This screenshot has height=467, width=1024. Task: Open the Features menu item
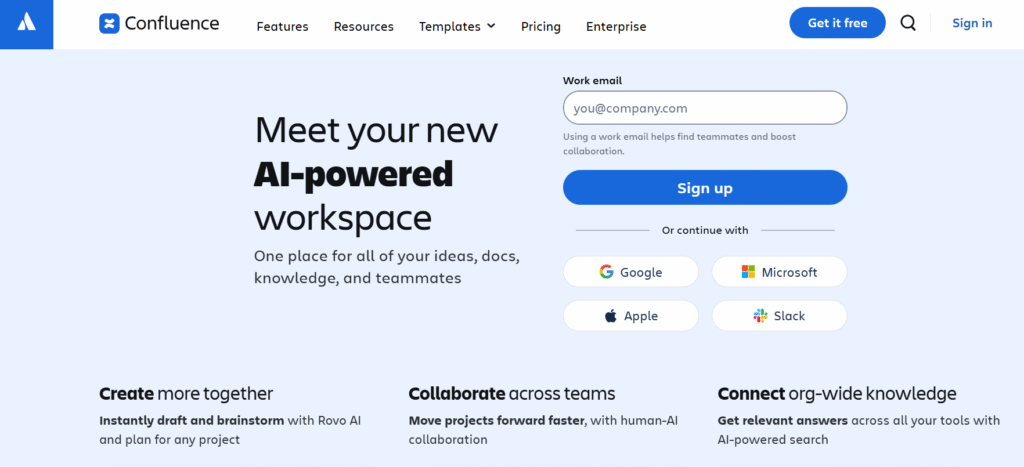[282, 27]
